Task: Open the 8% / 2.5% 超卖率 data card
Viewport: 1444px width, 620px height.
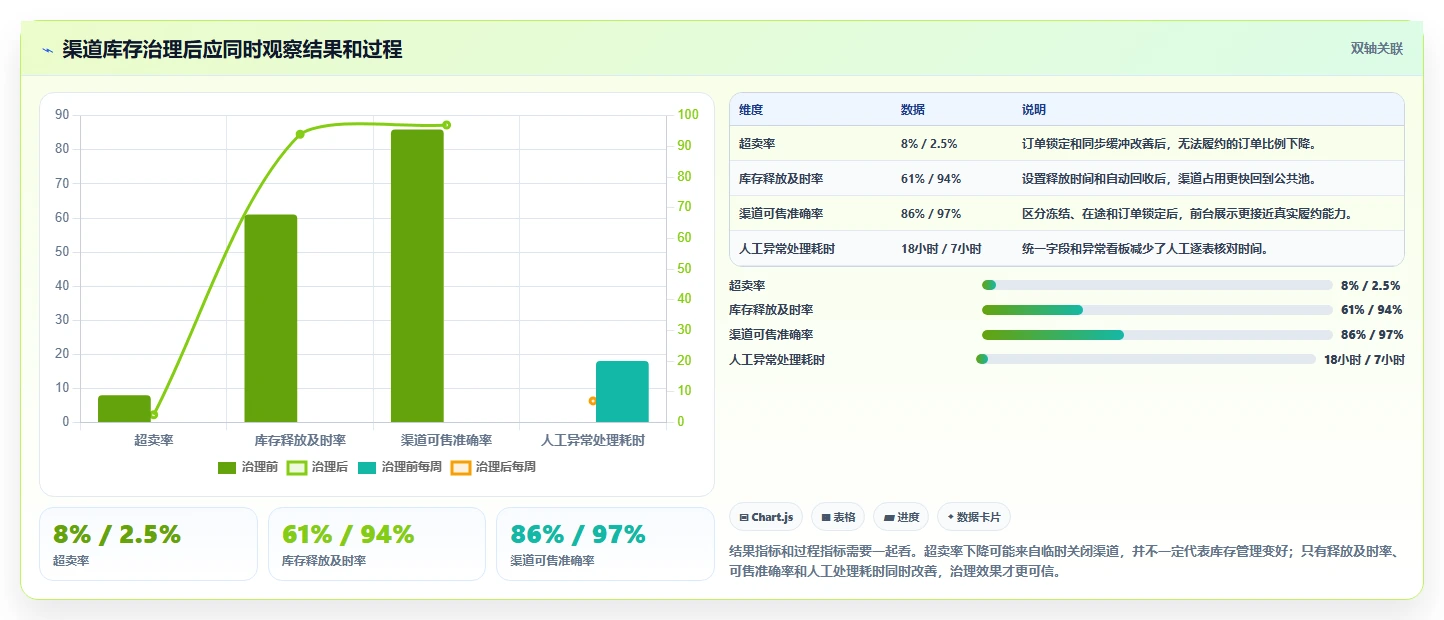Action: coord(148,544)
